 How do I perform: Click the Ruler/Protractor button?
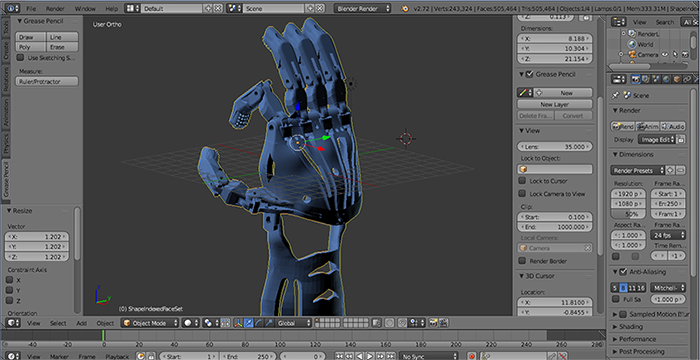pyautogui.click(x=47, y=81)
